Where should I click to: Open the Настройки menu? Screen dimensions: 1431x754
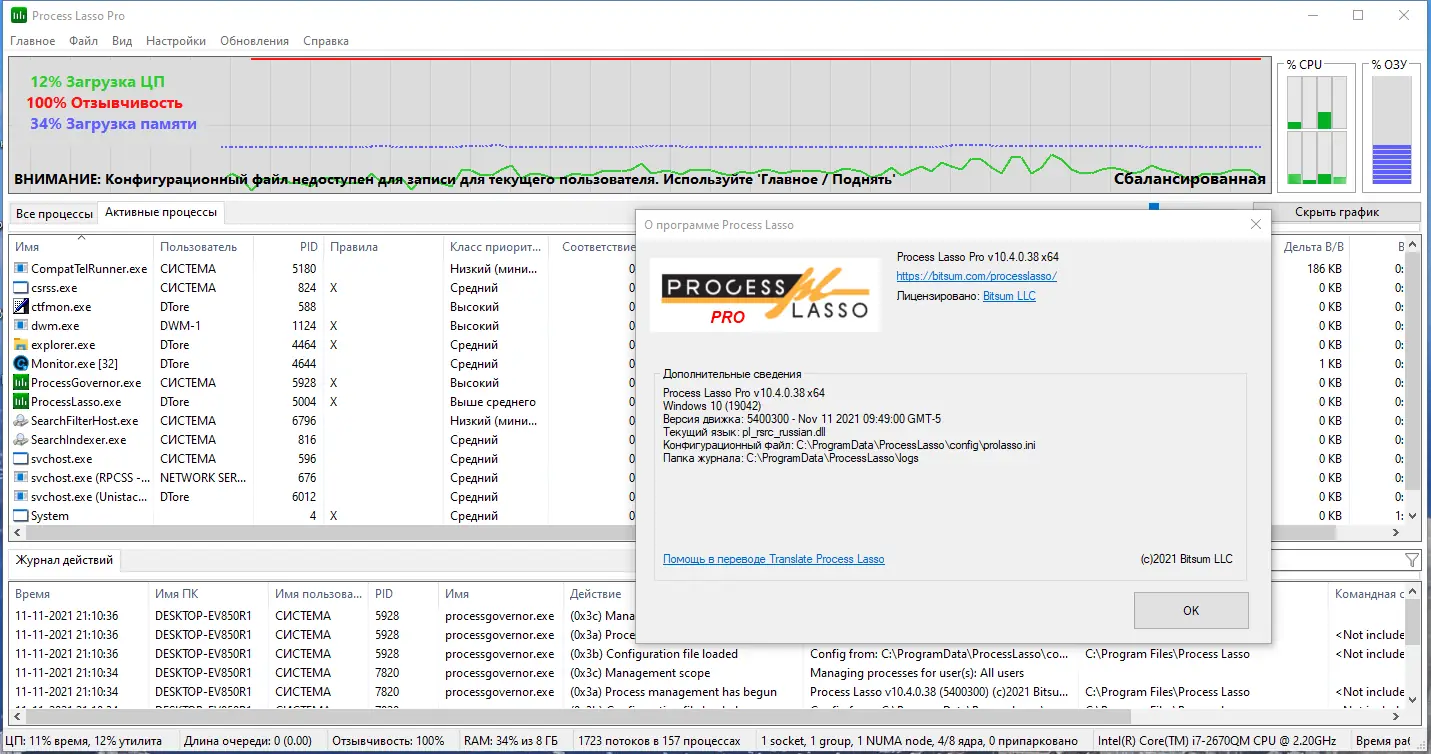click(176, 41)
